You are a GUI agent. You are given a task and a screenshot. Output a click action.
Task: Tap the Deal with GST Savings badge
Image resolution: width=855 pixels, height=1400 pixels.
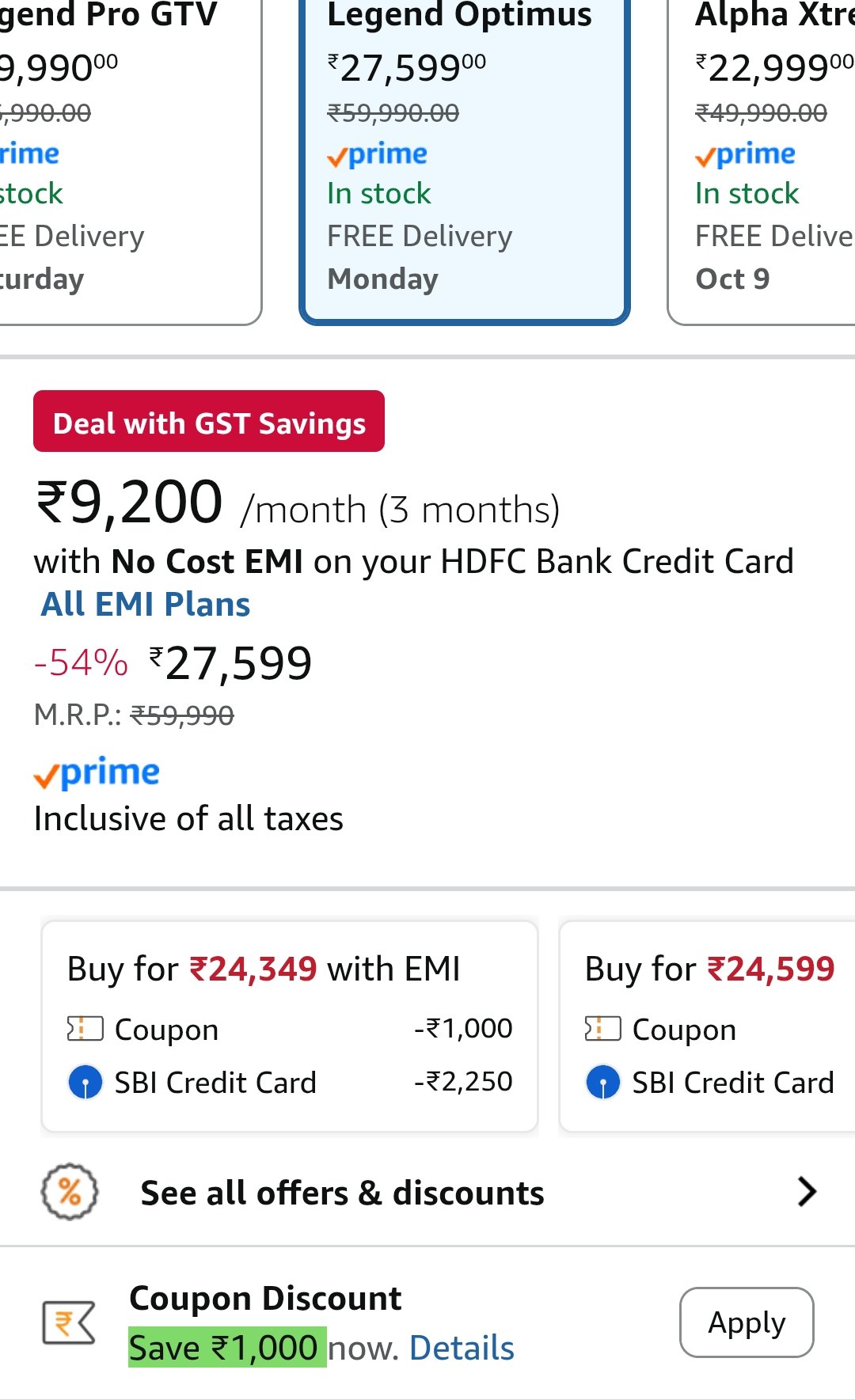pos(209,422)
